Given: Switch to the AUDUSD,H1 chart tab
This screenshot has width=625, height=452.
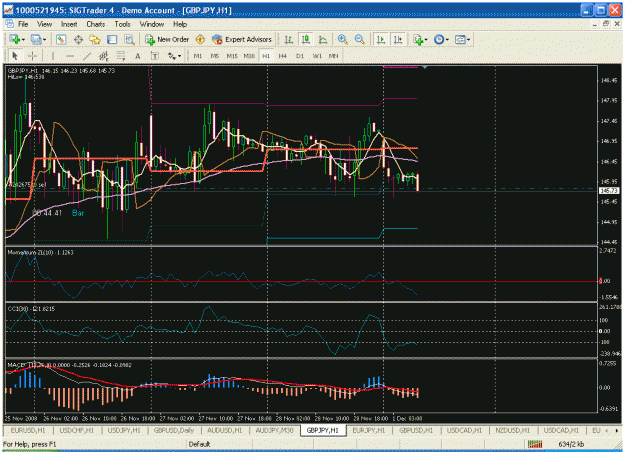Looking at the screenshot, I should pyautogui.click(x=224, y=430).
